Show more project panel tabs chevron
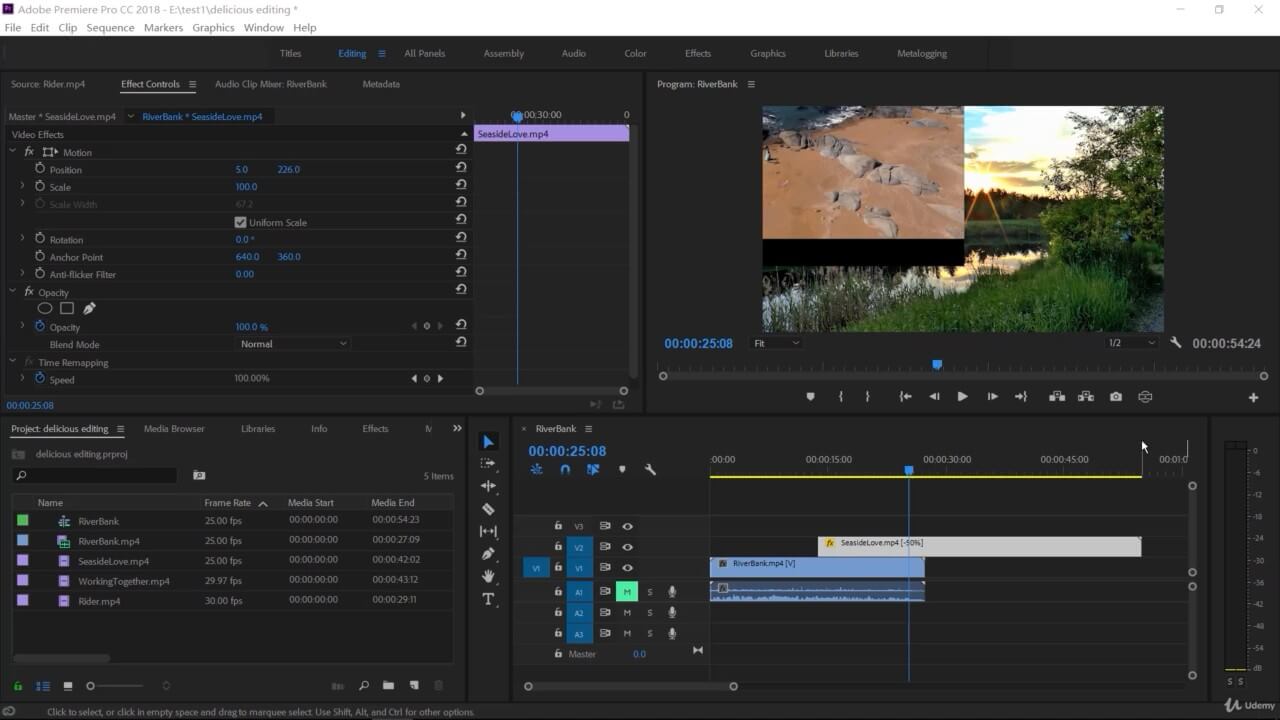The image size is (1280, 720). [x=457, y=429]
